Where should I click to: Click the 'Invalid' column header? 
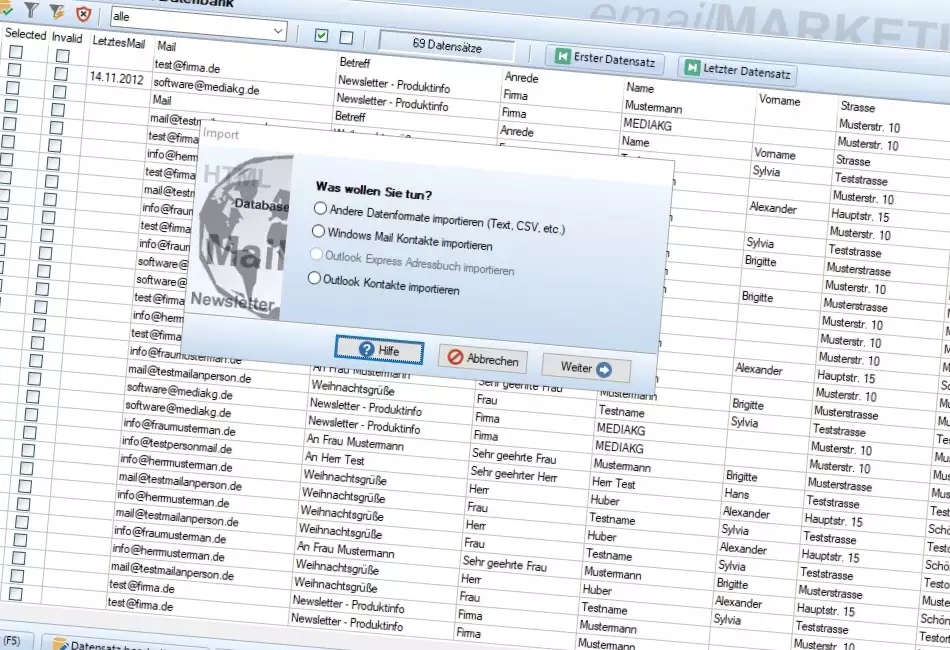click(x=67, y=38)
